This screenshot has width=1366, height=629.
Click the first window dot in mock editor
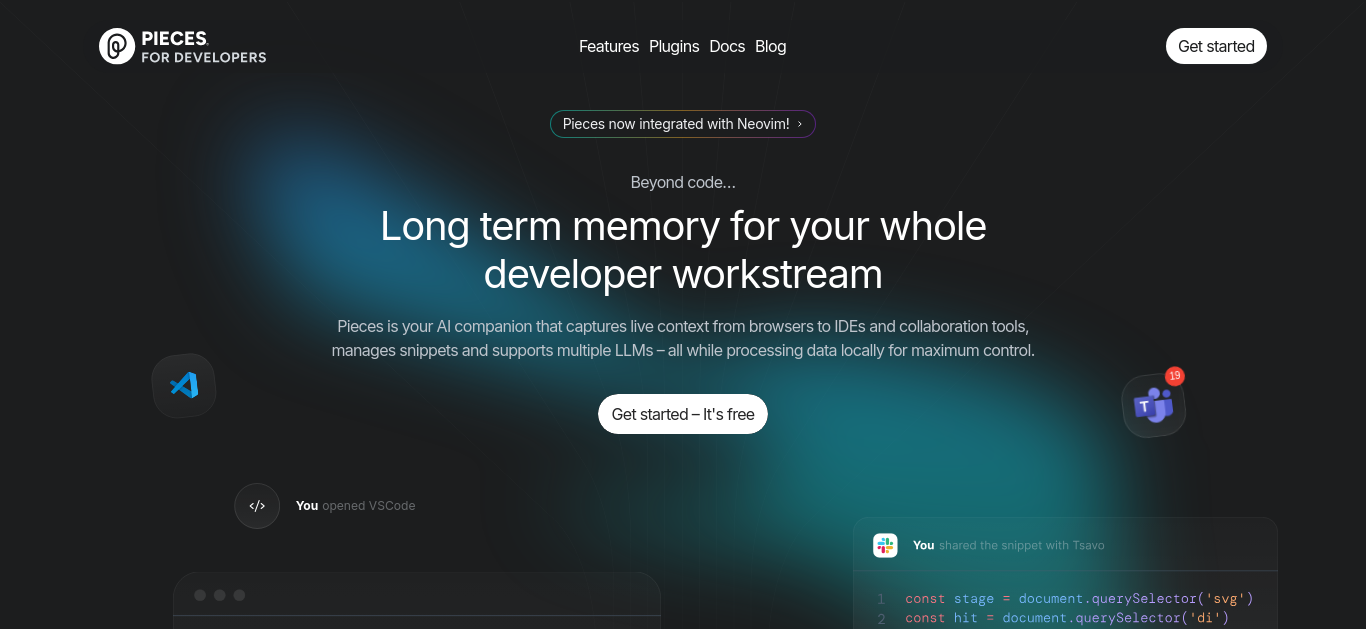point(200,595)
